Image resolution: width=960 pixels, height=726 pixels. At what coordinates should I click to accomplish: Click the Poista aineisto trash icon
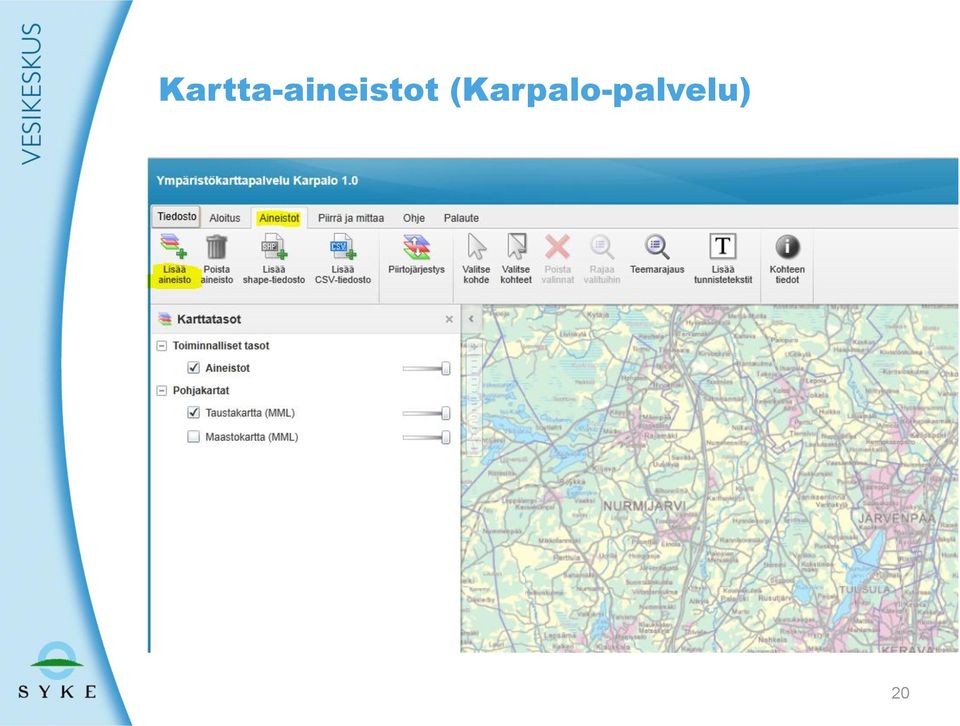217,247
